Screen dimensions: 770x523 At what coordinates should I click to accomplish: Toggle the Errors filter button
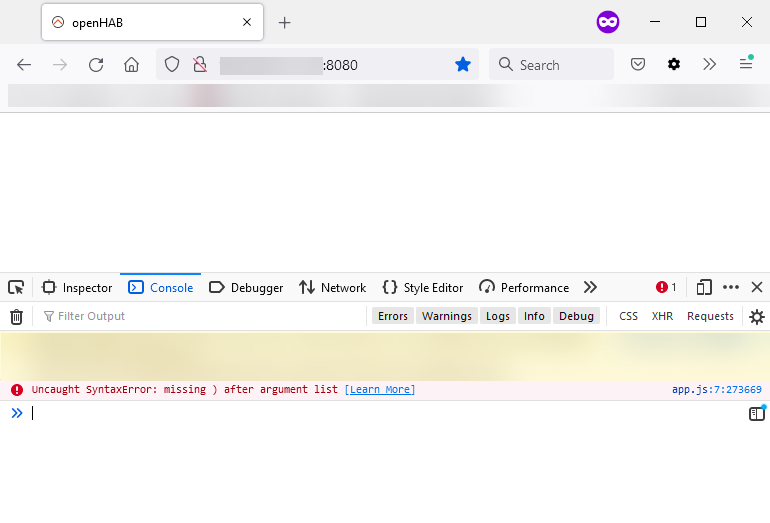[x=392, y=316]
